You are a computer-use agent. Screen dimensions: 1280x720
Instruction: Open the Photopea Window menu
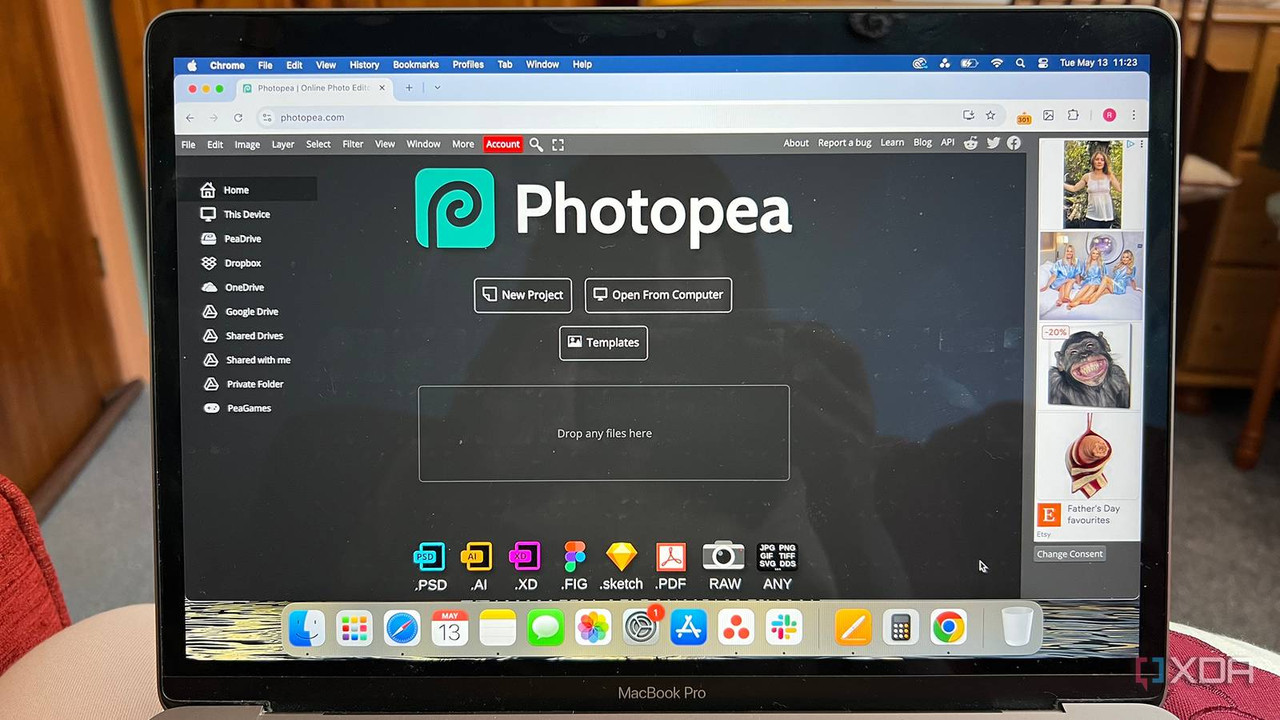click(x=423, y=145)
